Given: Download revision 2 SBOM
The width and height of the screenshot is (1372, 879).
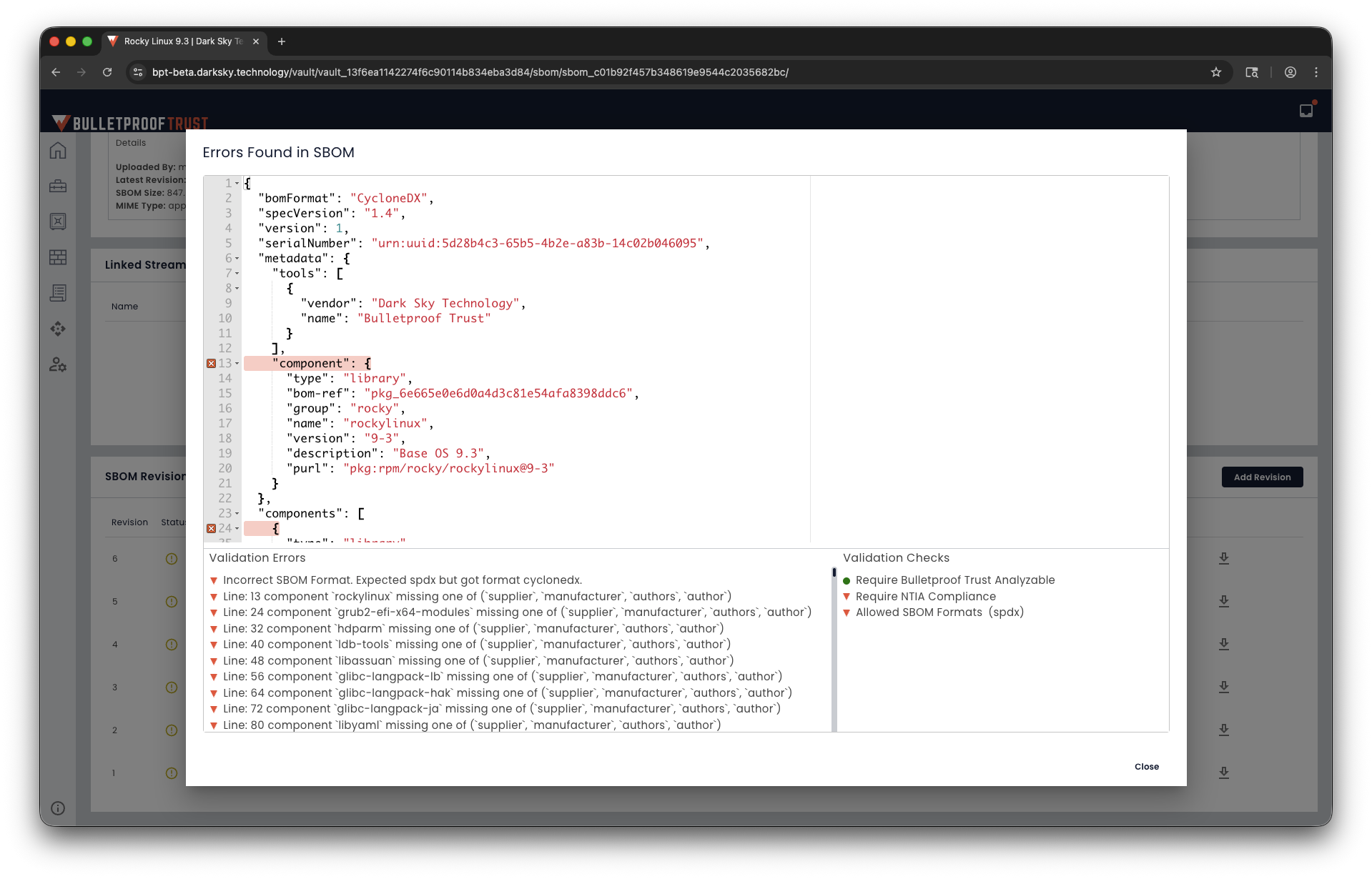Looking at the screenshot, I should 1224,730.
